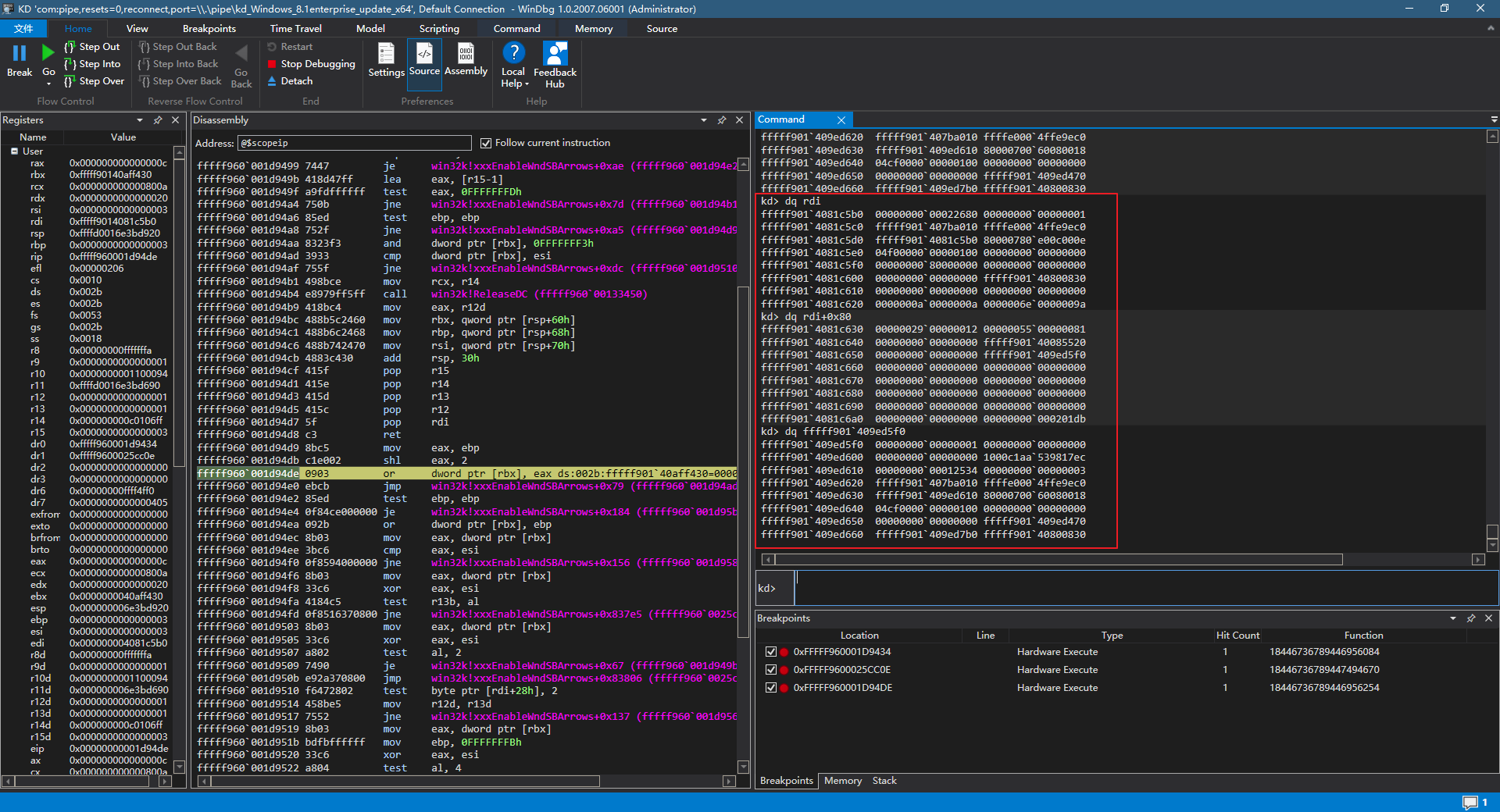Toggle Follow current instruction checkbox
Image resolution: width=1500 pixels, height=812 pixels.
pos(486,143)
